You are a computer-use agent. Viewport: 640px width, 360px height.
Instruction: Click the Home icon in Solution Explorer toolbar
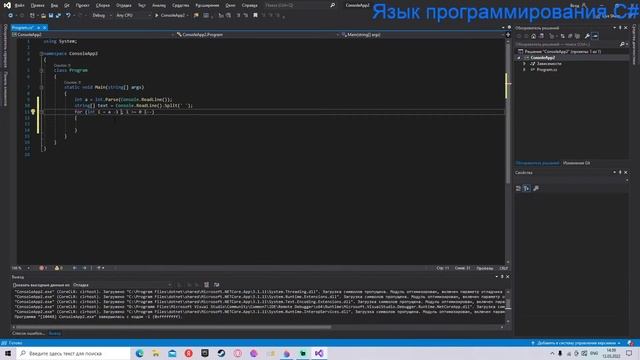533,36
